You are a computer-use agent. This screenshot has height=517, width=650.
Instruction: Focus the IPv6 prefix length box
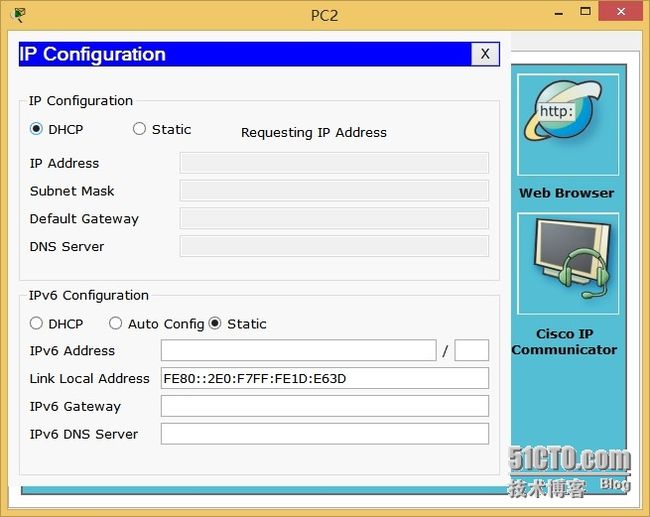click(471, 350)
